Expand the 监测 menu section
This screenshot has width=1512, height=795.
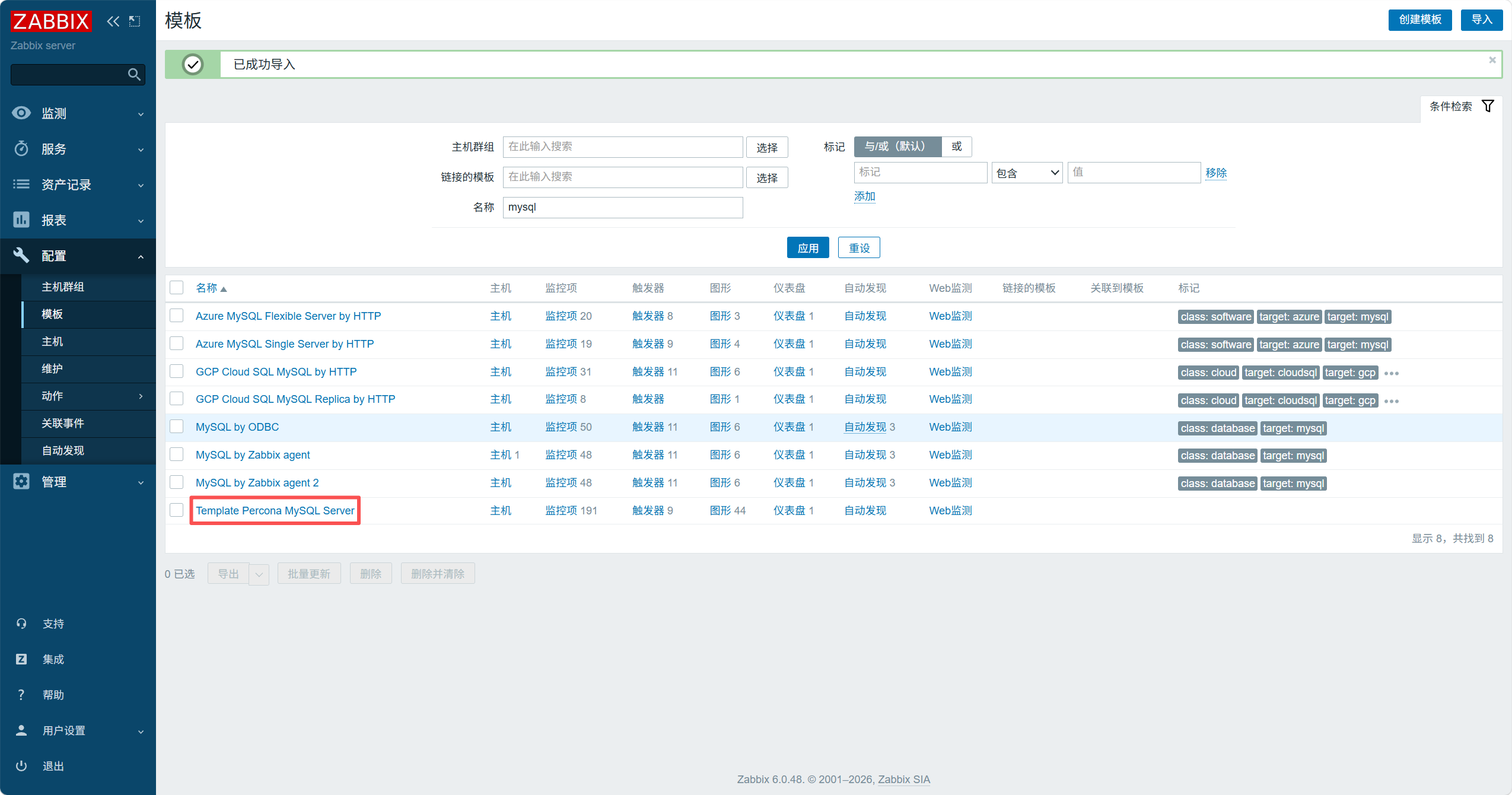tap(141, 113)
